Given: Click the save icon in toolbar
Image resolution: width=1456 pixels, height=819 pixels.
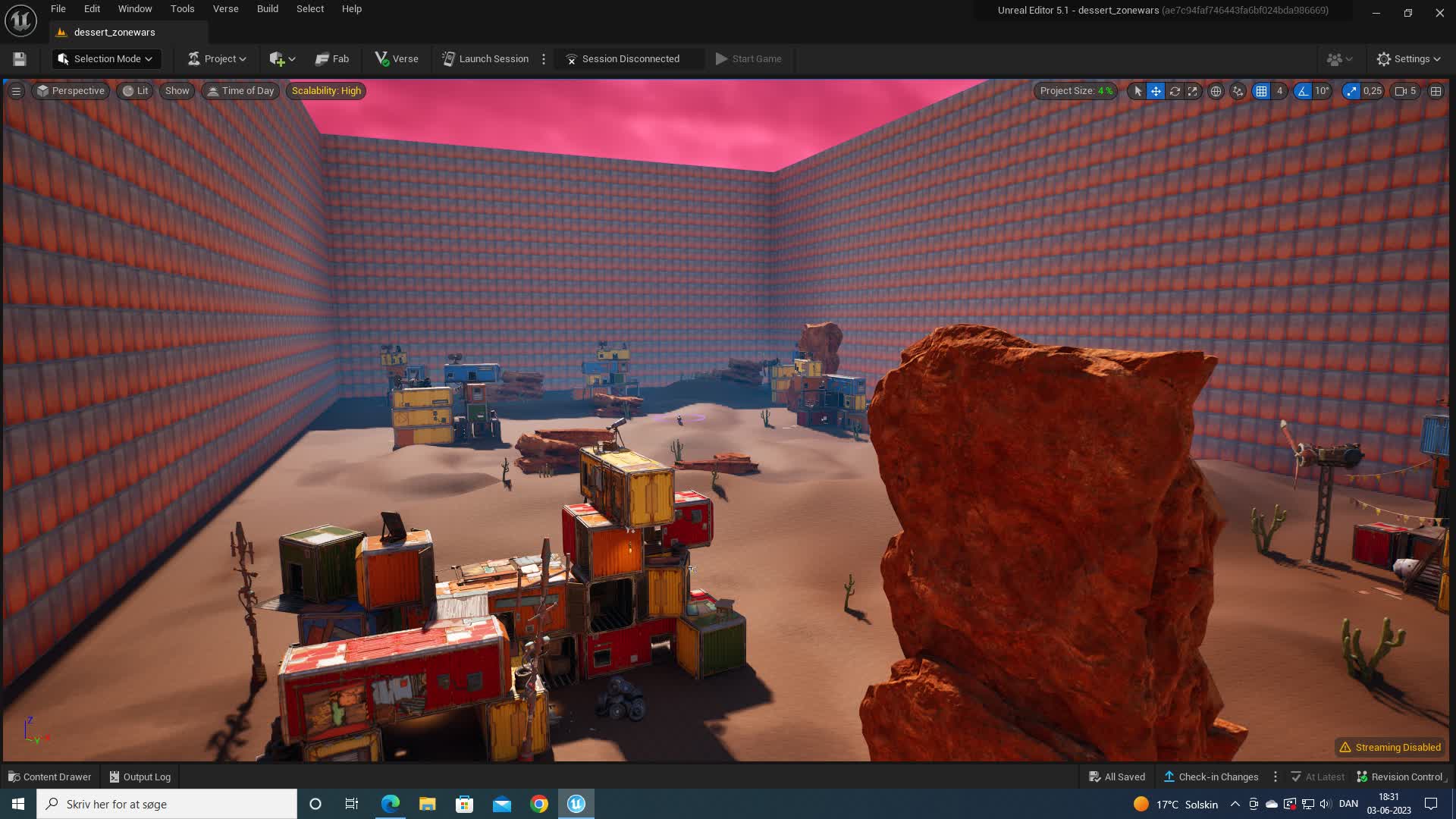Looking at the screenshot, I should tap(20, 59).
